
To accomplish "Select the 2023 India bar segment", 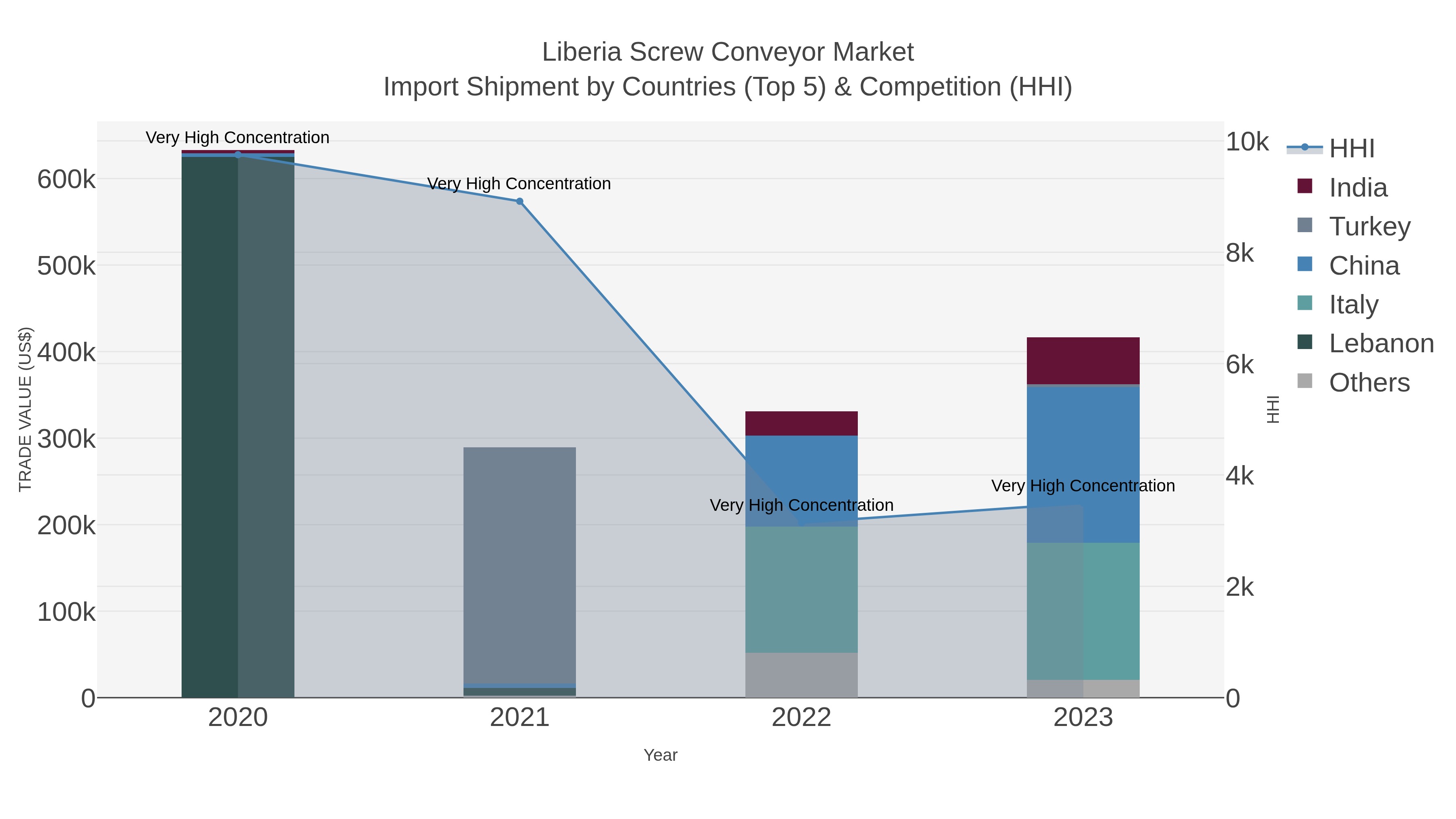I will tap(1083, 361).
